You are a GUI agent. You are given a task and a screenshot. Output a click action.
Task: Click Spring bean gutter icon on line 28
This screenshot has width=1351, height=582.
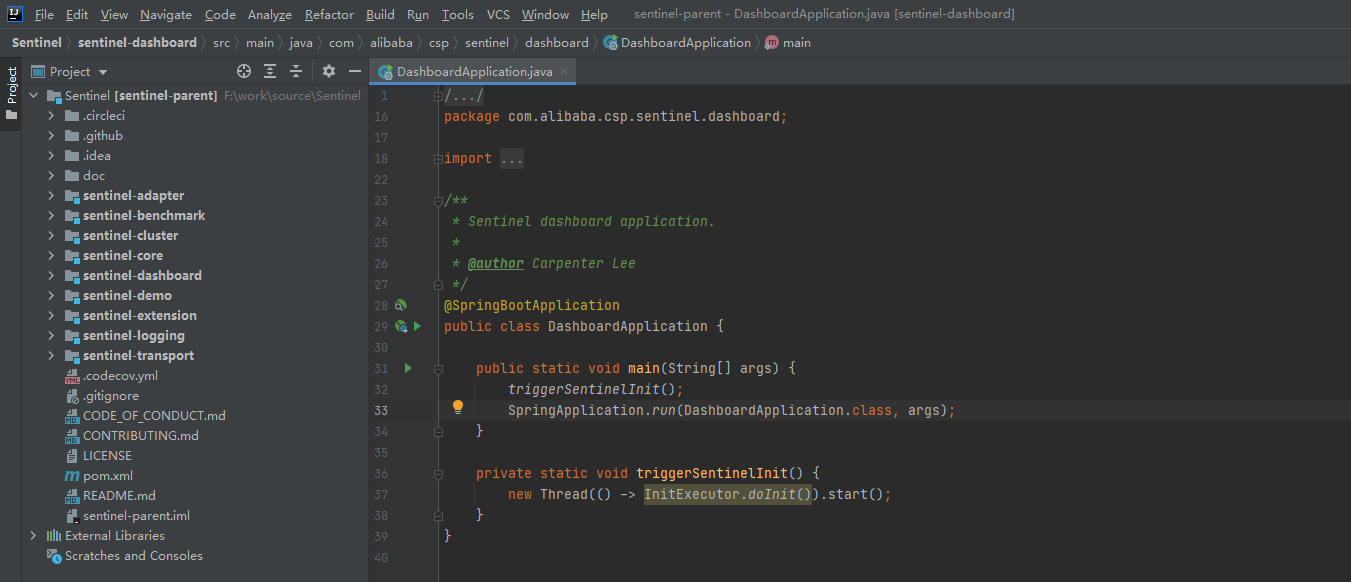[x=401, y=305]
